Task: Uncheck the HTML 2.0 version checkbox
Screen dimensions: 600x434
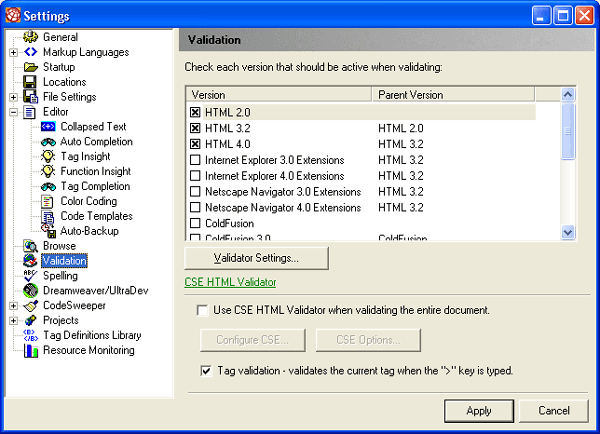Action: [195, 112]
